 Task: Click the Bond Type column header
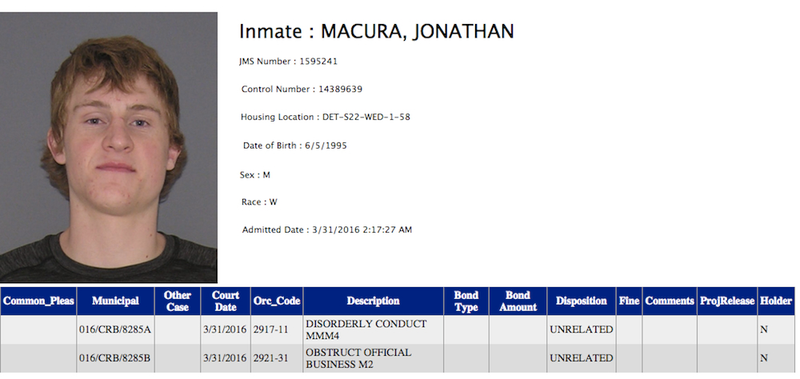click(x=466, y=301)
